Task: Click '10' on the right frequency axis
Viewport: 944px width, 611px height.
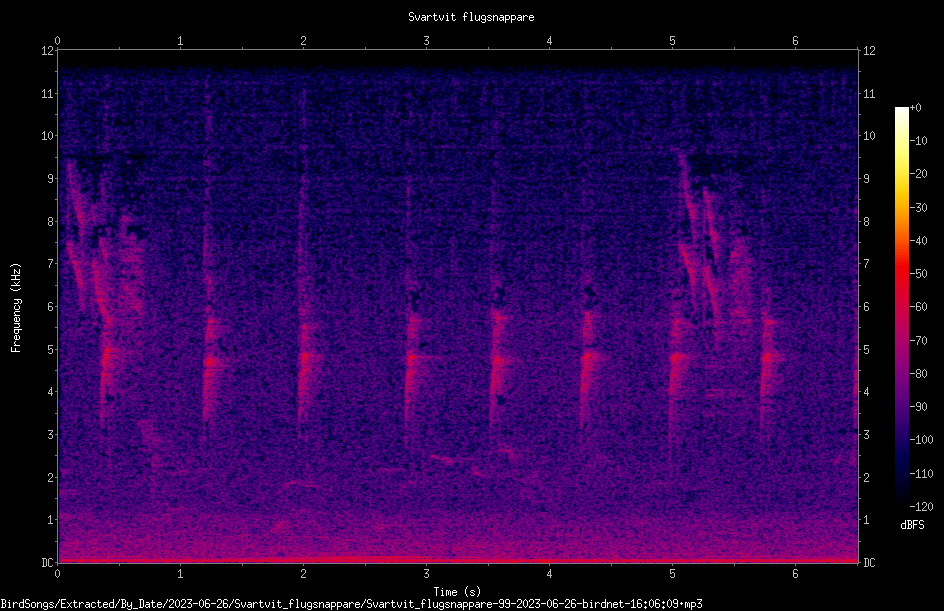Action: click(869, 136)
